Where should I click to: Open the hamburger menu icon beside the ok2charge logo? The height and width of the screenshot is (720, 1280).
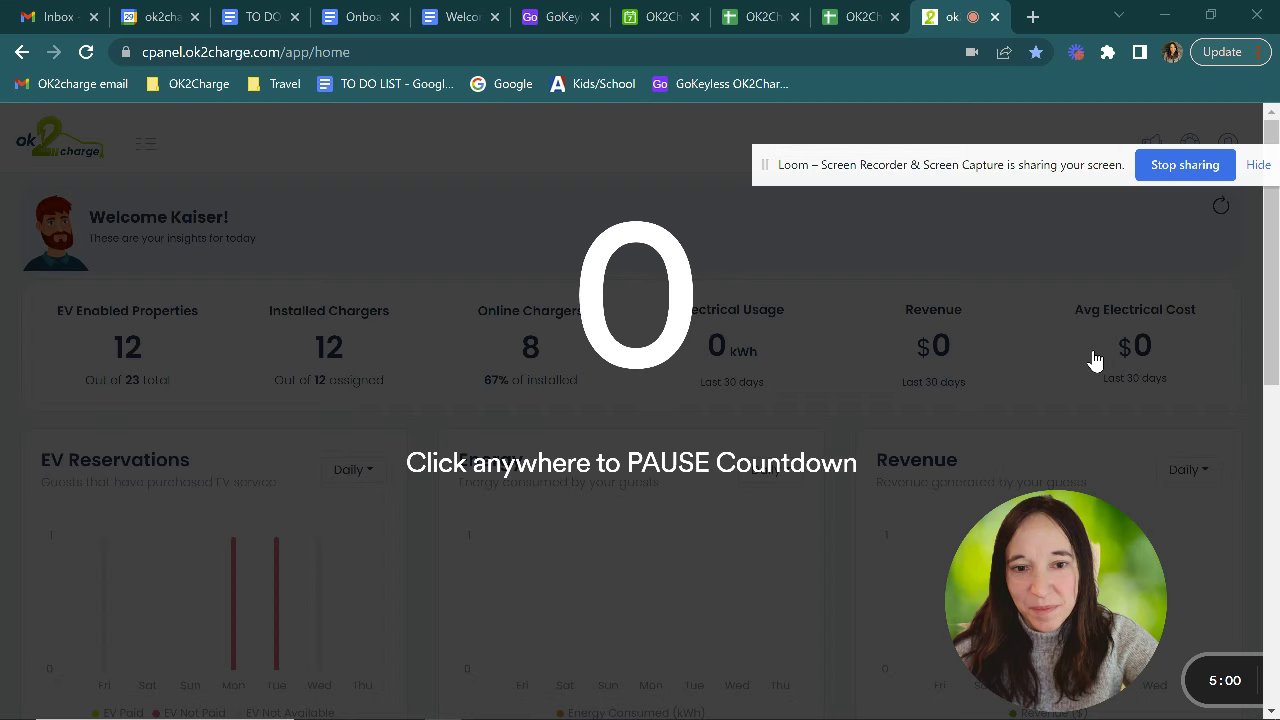[x=146, y=144]
